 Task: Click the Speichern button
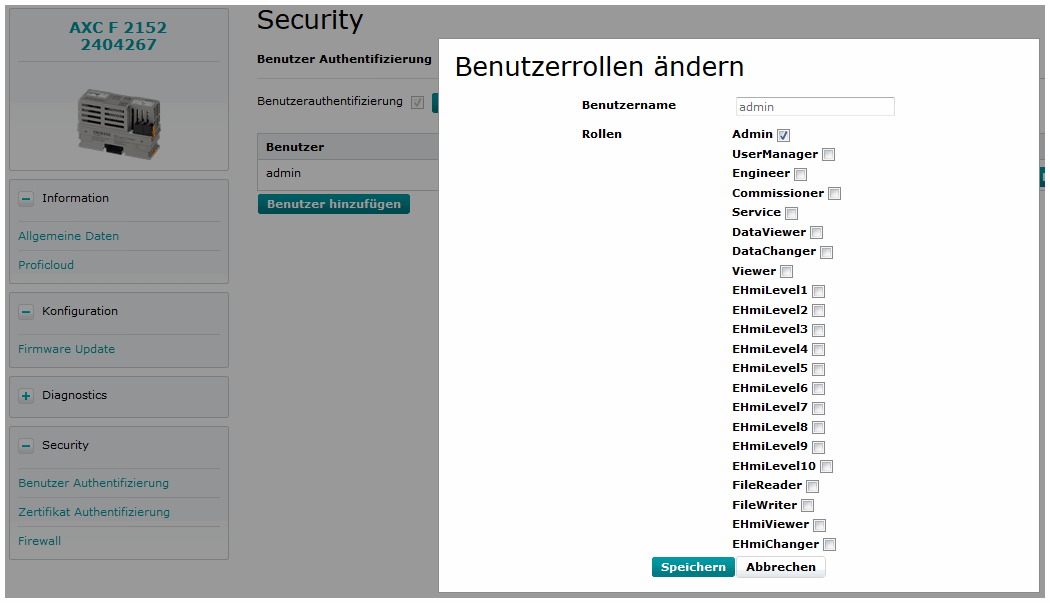click(x=693, y=567)
